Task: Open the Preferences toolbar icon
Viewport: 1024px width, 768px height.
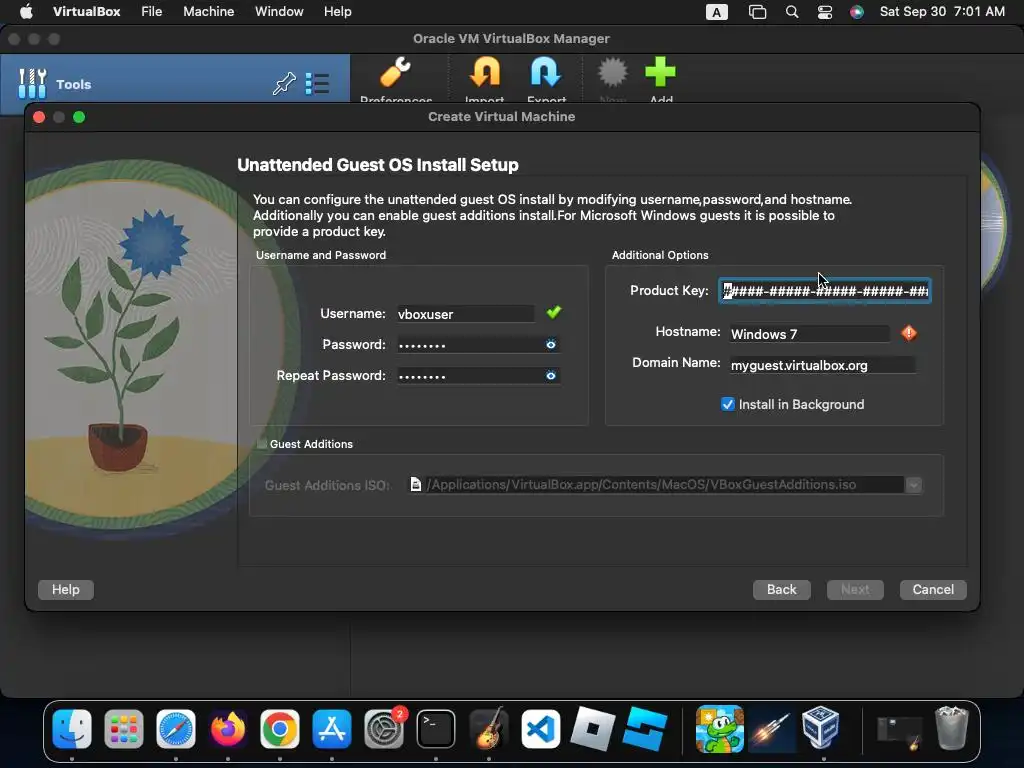Action: point(395,72)
